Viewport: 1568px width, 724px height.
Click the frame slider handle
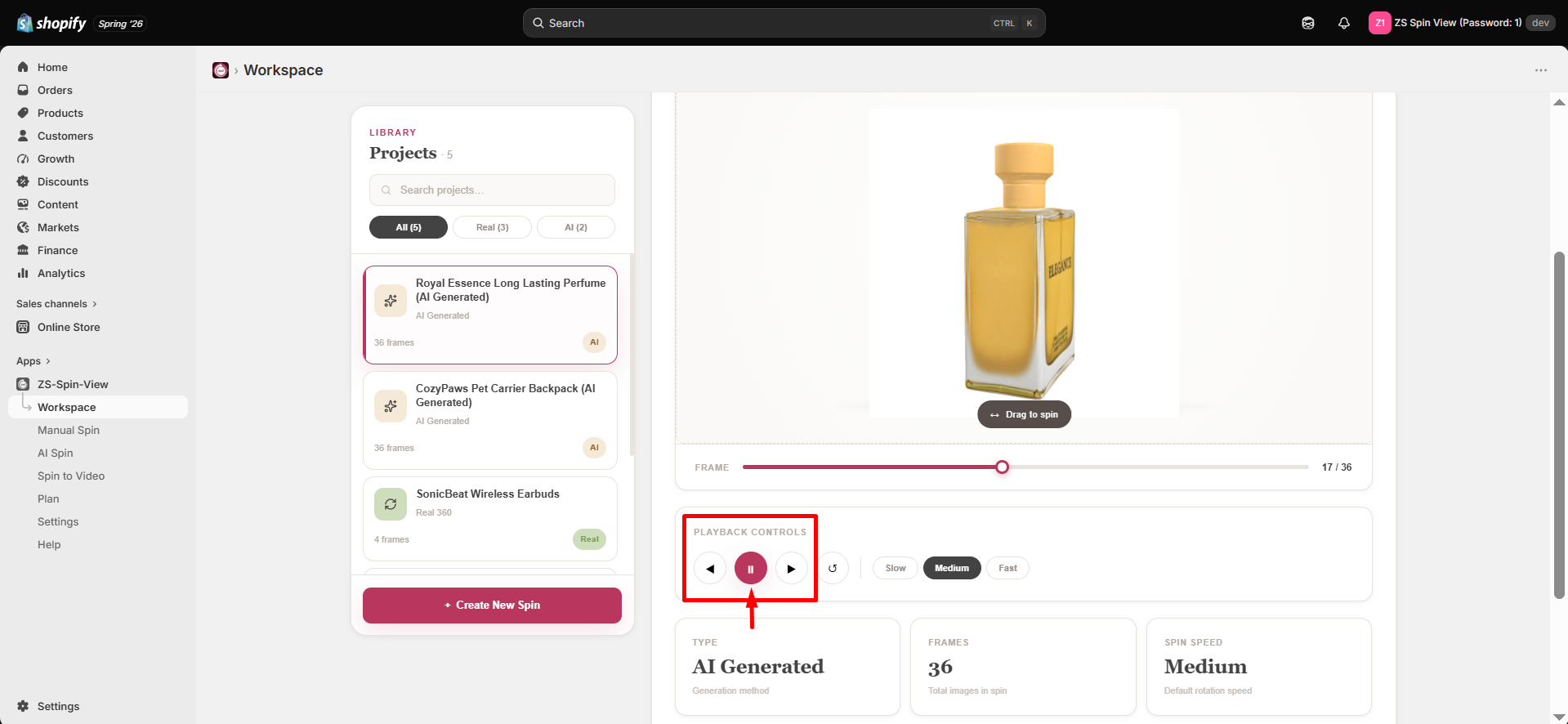1002,467
